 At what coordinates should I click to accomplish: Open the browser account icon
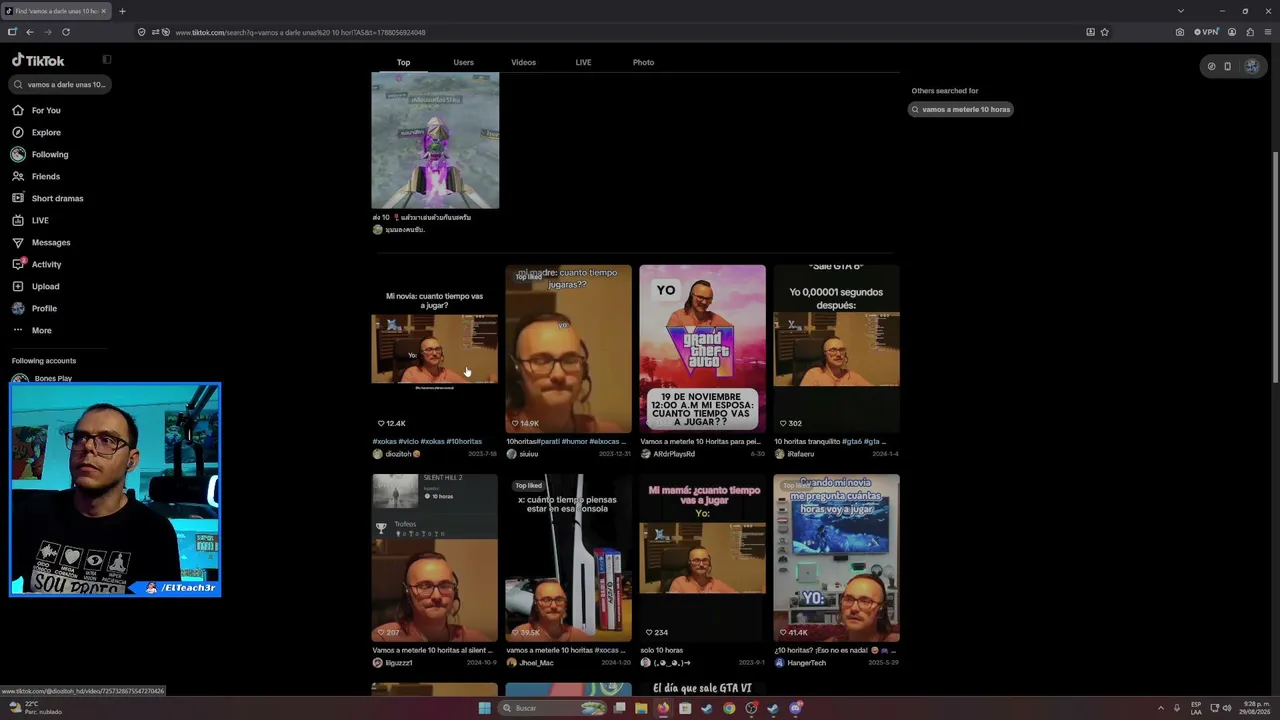1232,32
